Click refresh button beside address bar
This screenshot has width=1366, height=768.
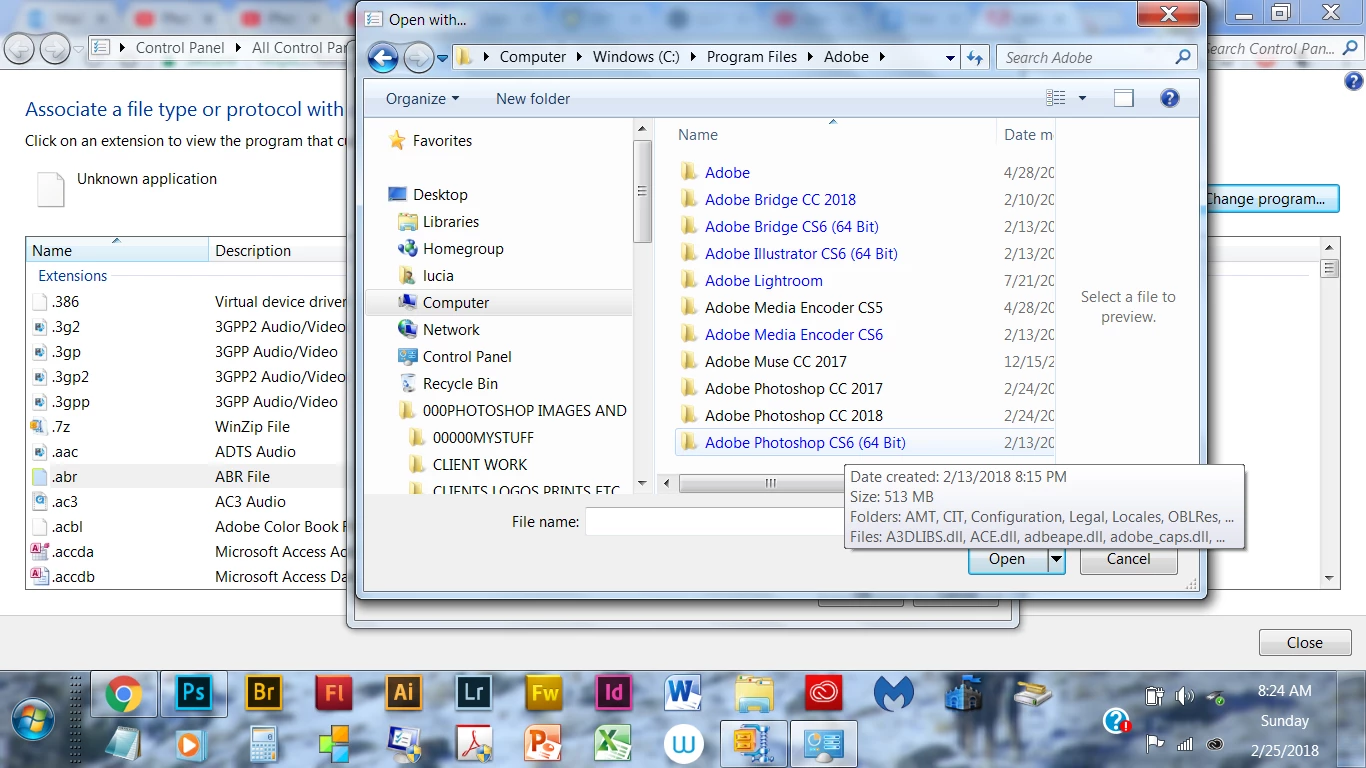(x=975, y=58)
